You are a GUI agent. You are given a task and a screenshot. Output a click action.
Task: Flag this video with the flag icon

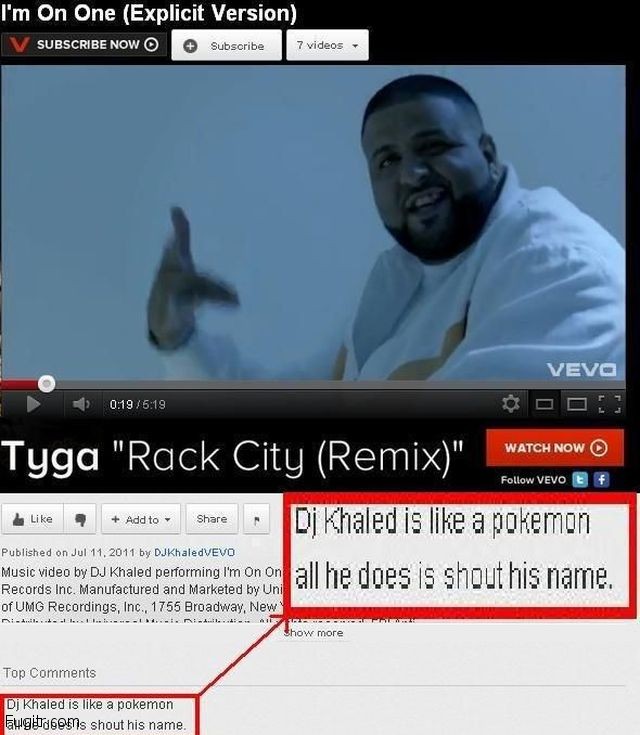(256, 519)
